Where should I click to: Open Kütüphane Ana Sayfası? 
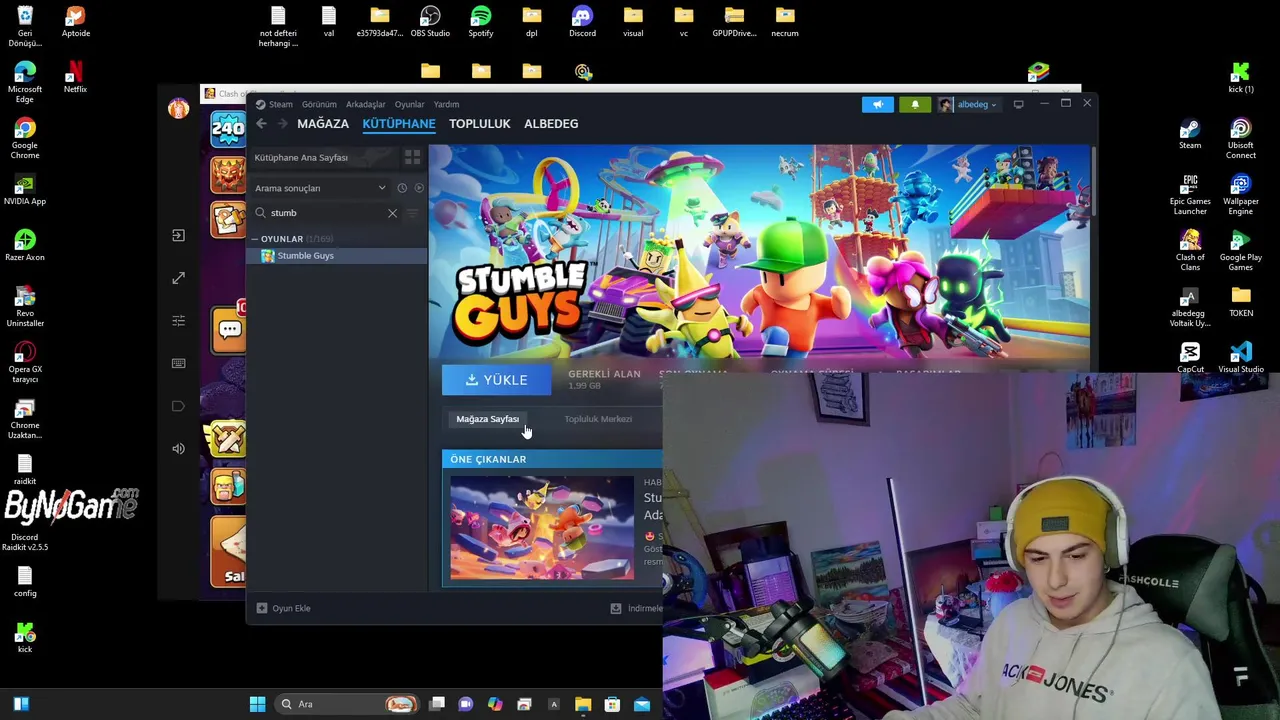tap(301, 158)
